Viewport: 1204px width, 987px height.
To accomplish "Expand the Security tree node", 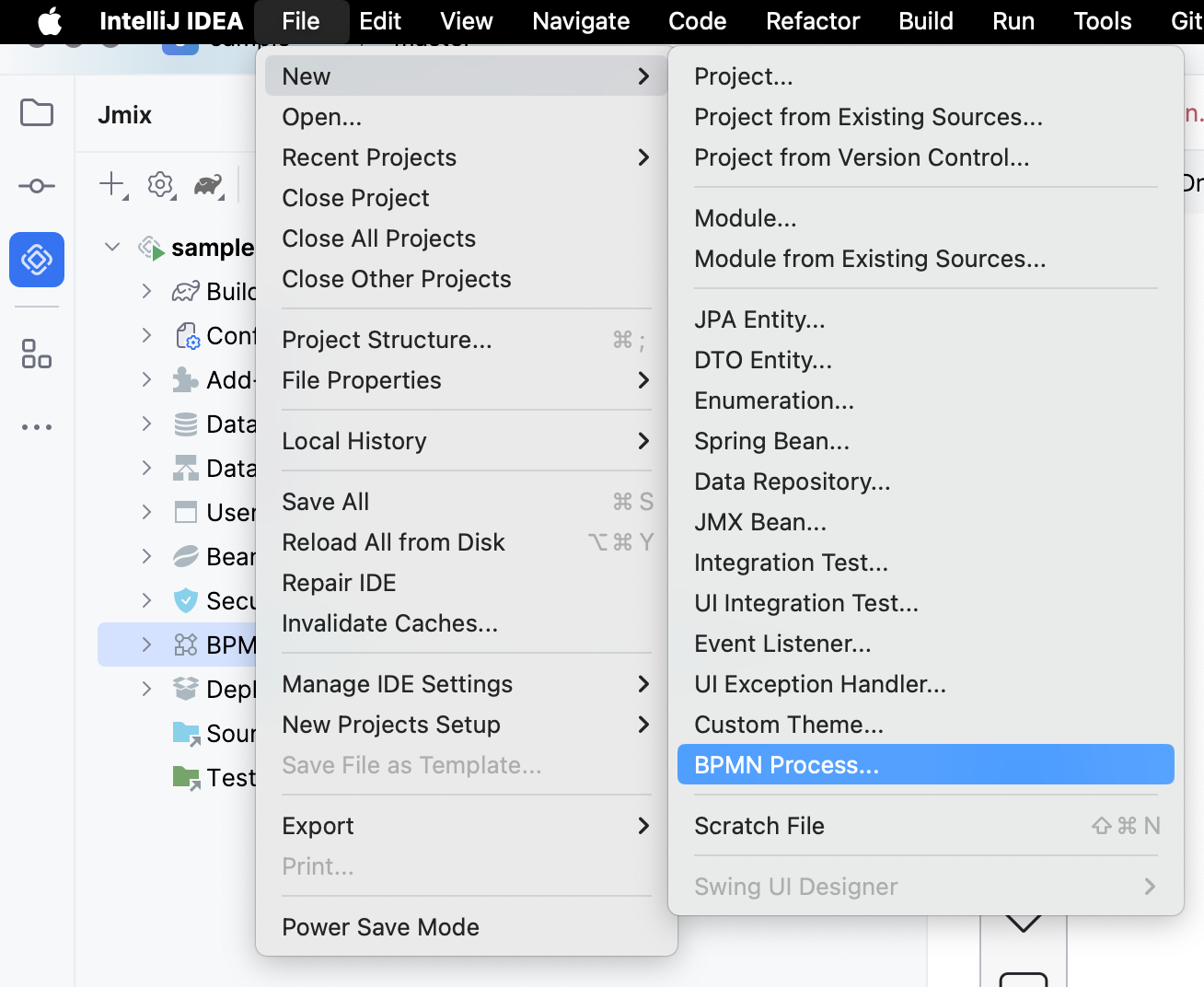I will 145,600.
